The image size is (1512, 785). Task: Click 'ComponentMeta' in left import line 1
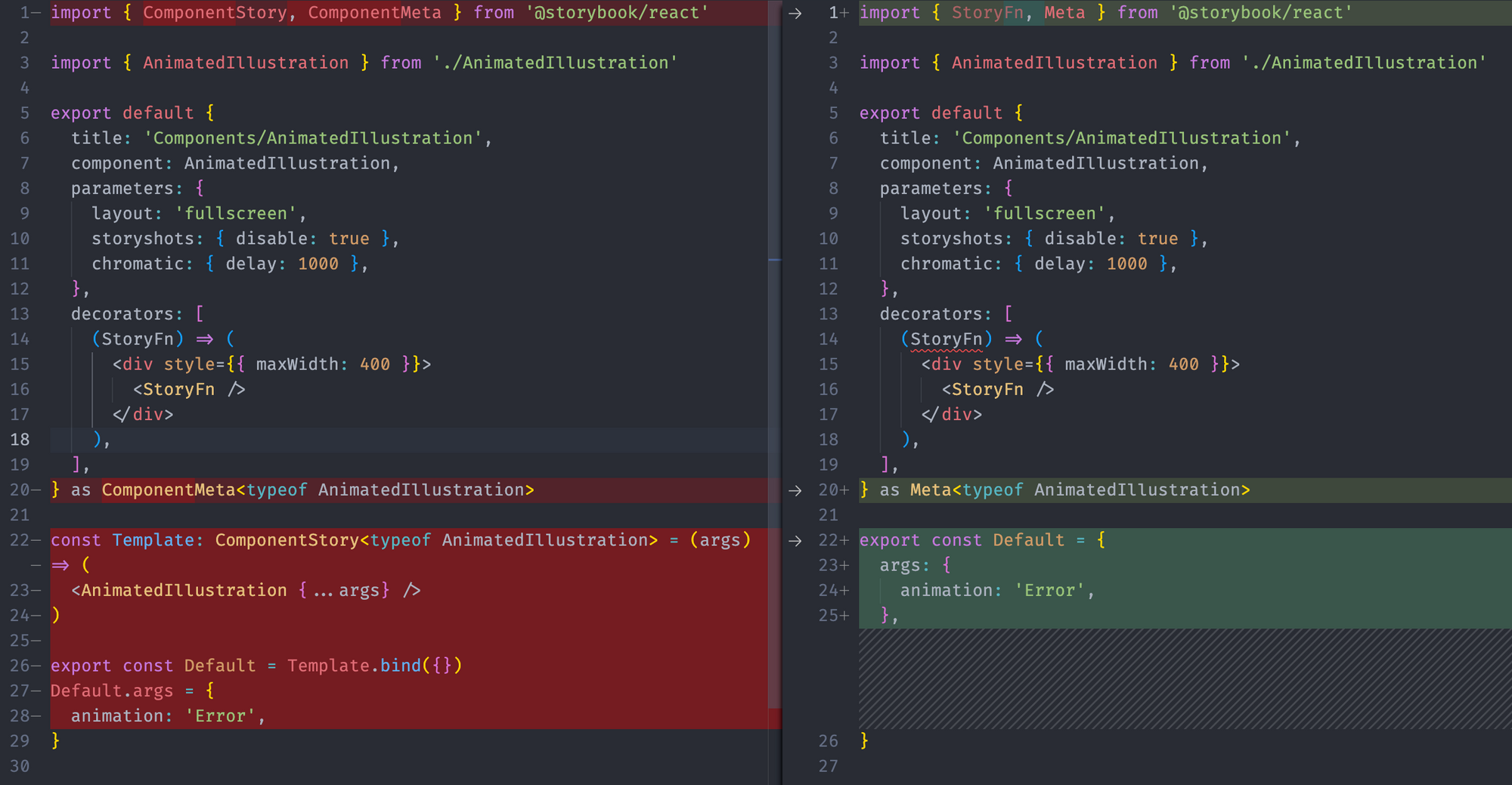tap(374, 13)
